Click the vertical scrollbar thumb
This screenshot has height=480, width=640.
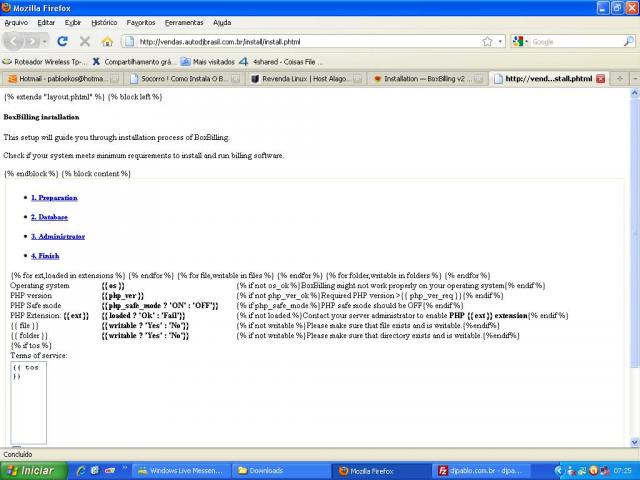(635, 233)
